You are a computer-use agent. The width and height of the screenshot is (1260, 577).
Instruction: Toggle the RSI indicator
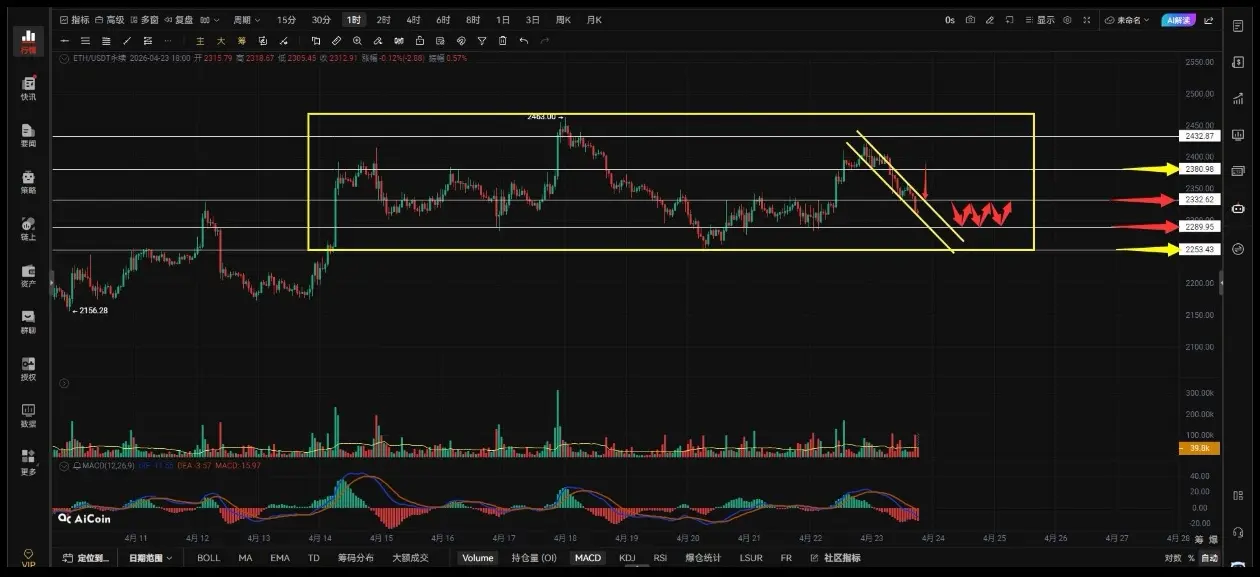tap(660, 558)
